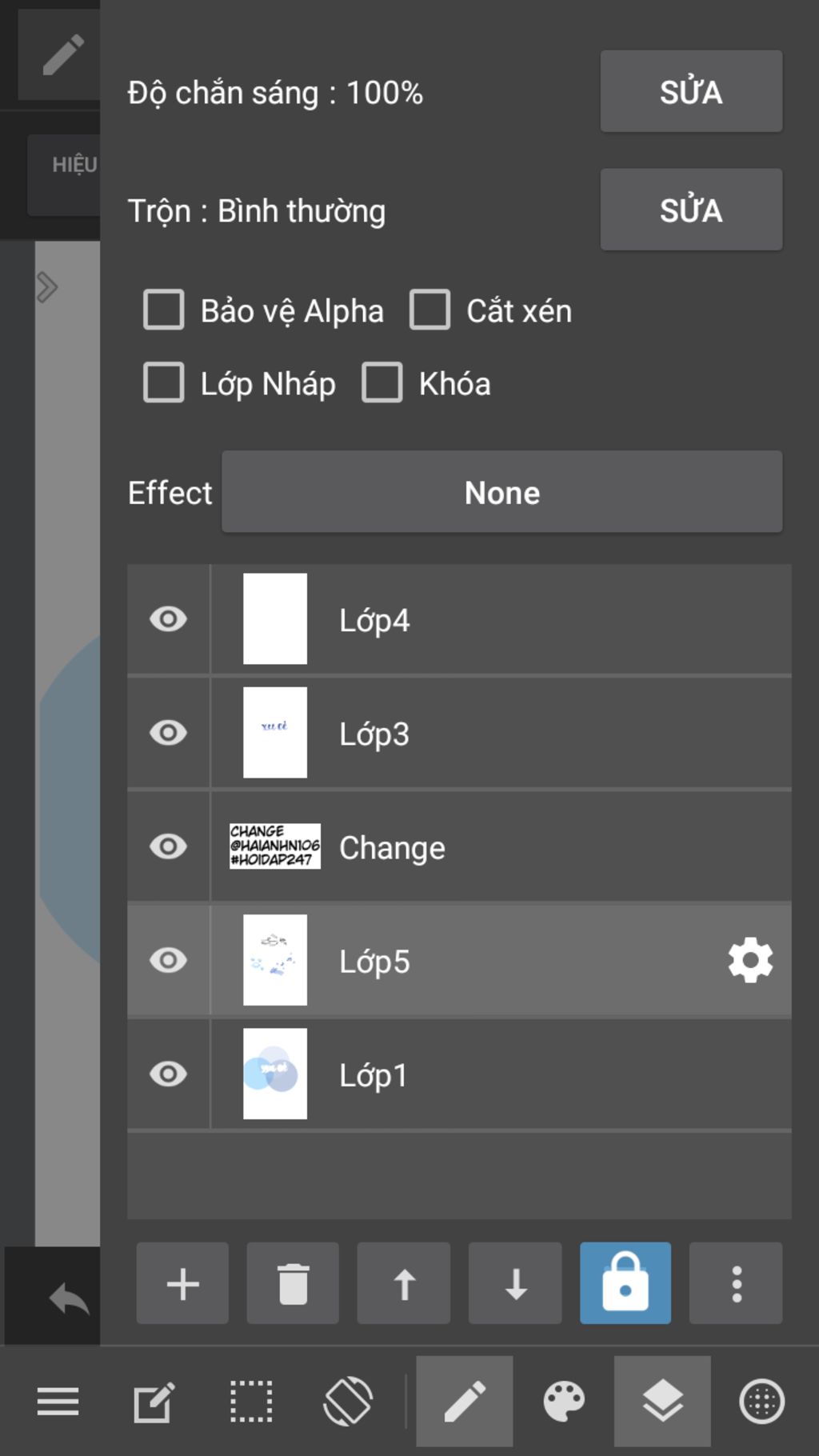Delete layer using trash icon
The width and height of the screenshot is (819, 1456).
pos(293,1283)
